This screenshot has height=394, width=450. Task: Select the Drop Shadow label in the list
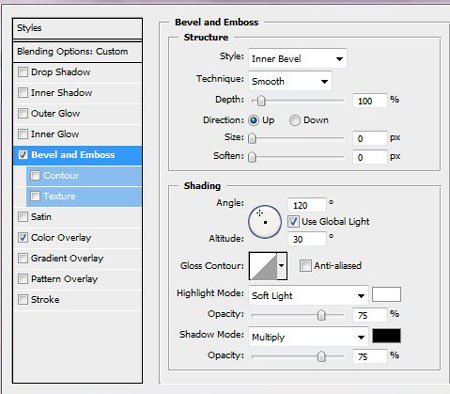60,72
